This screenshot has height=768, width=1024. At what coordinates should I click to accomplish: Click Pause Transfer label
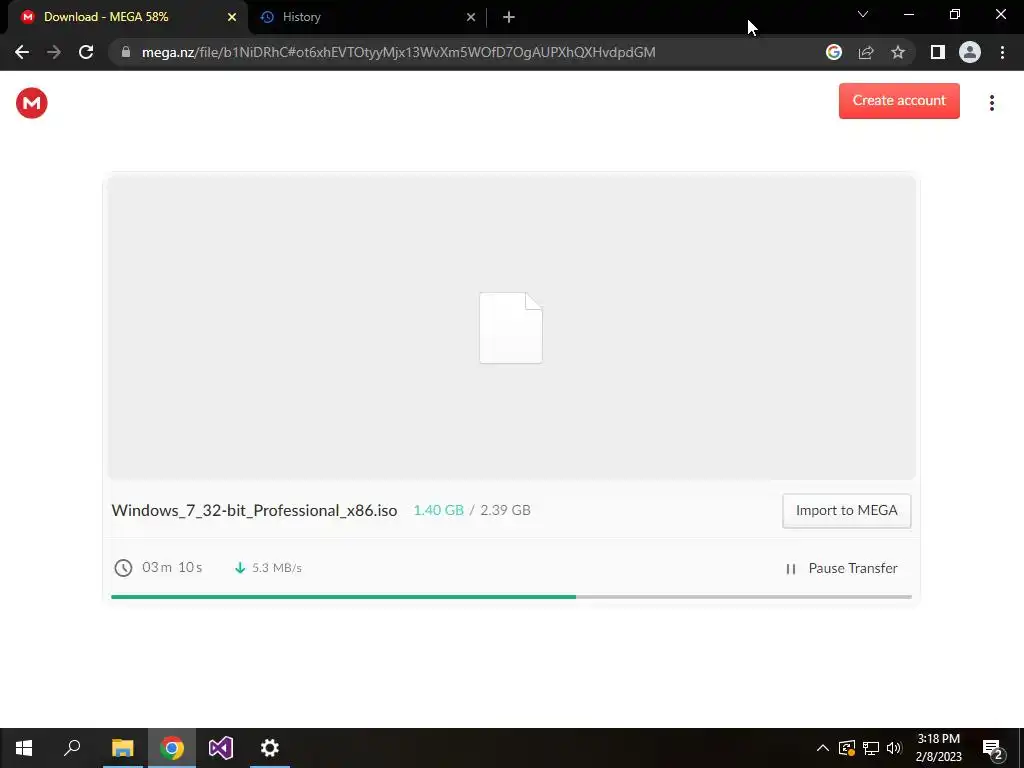tap(853, 568)
